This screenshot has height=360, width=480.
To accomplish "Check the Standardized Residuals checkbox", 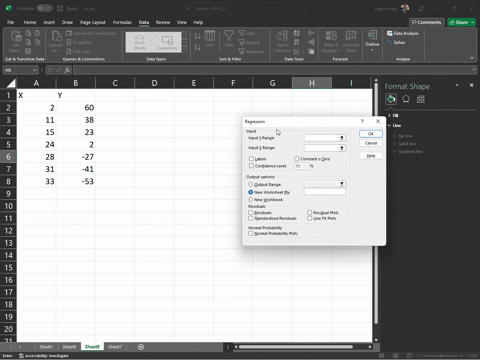I will coord(251,218).
